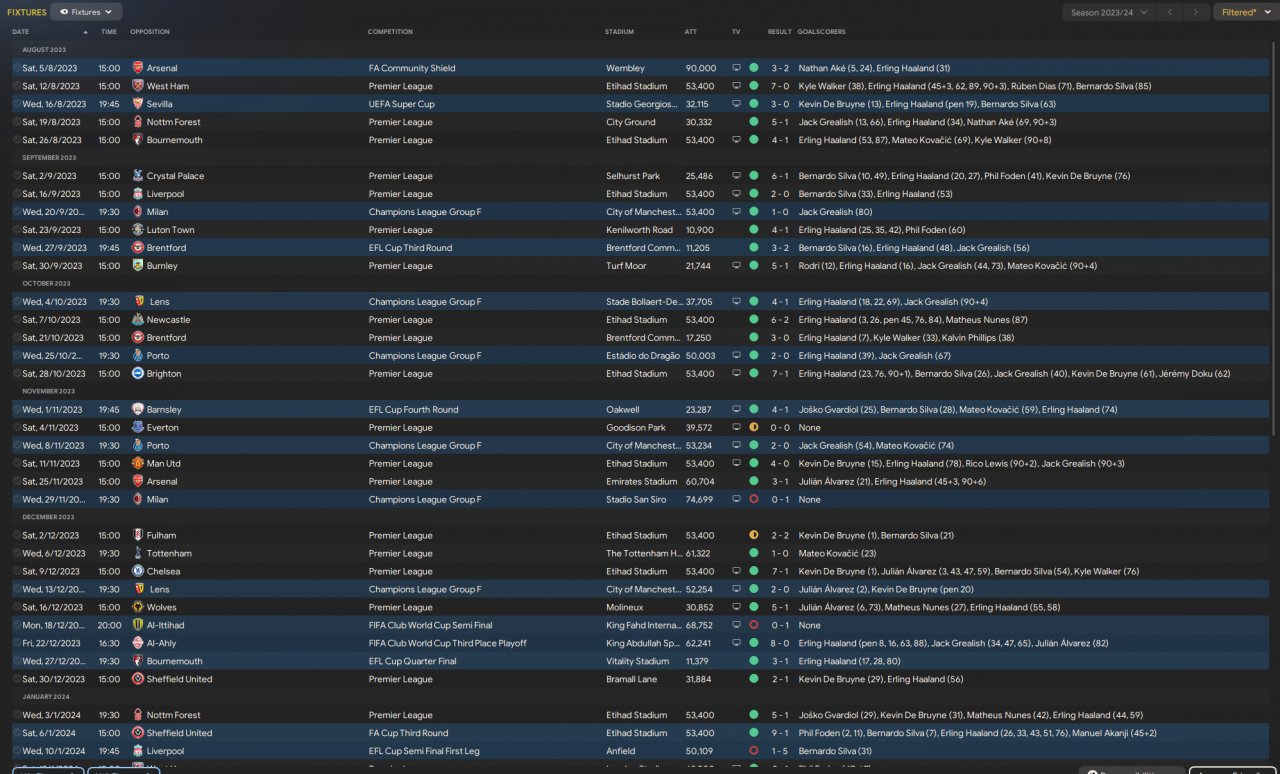Click the West Ham club badge
This screenshot has height=774, width=1280.
138,86
